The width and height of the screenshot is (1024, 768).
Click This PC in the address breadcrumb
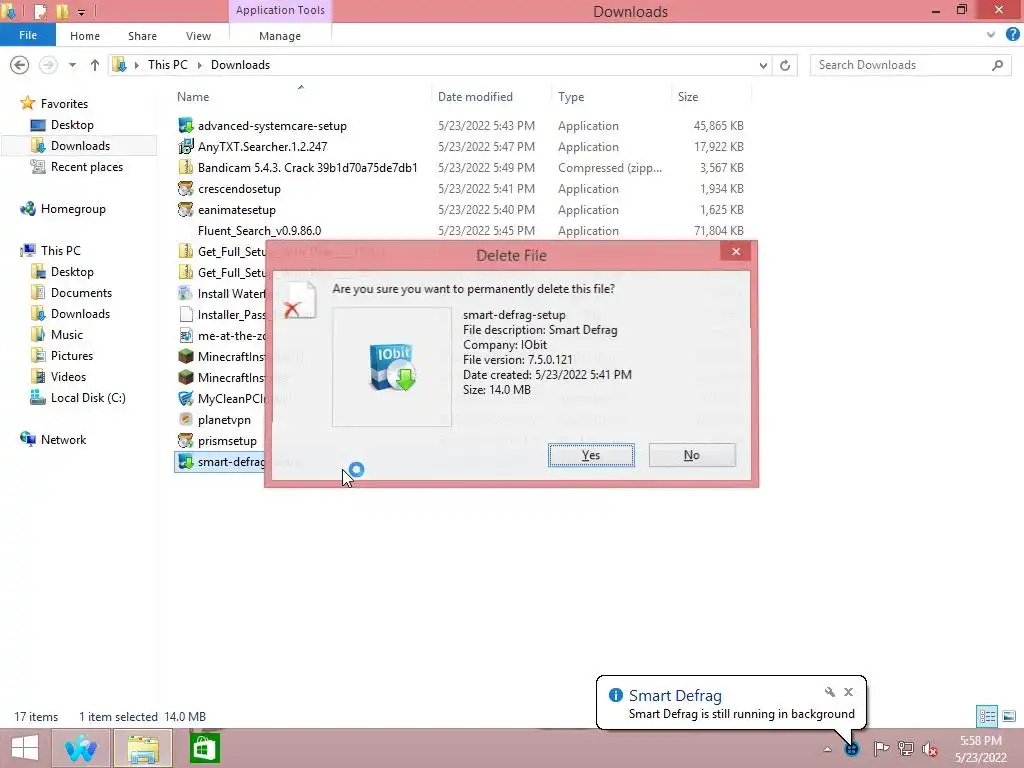point(168,65)
